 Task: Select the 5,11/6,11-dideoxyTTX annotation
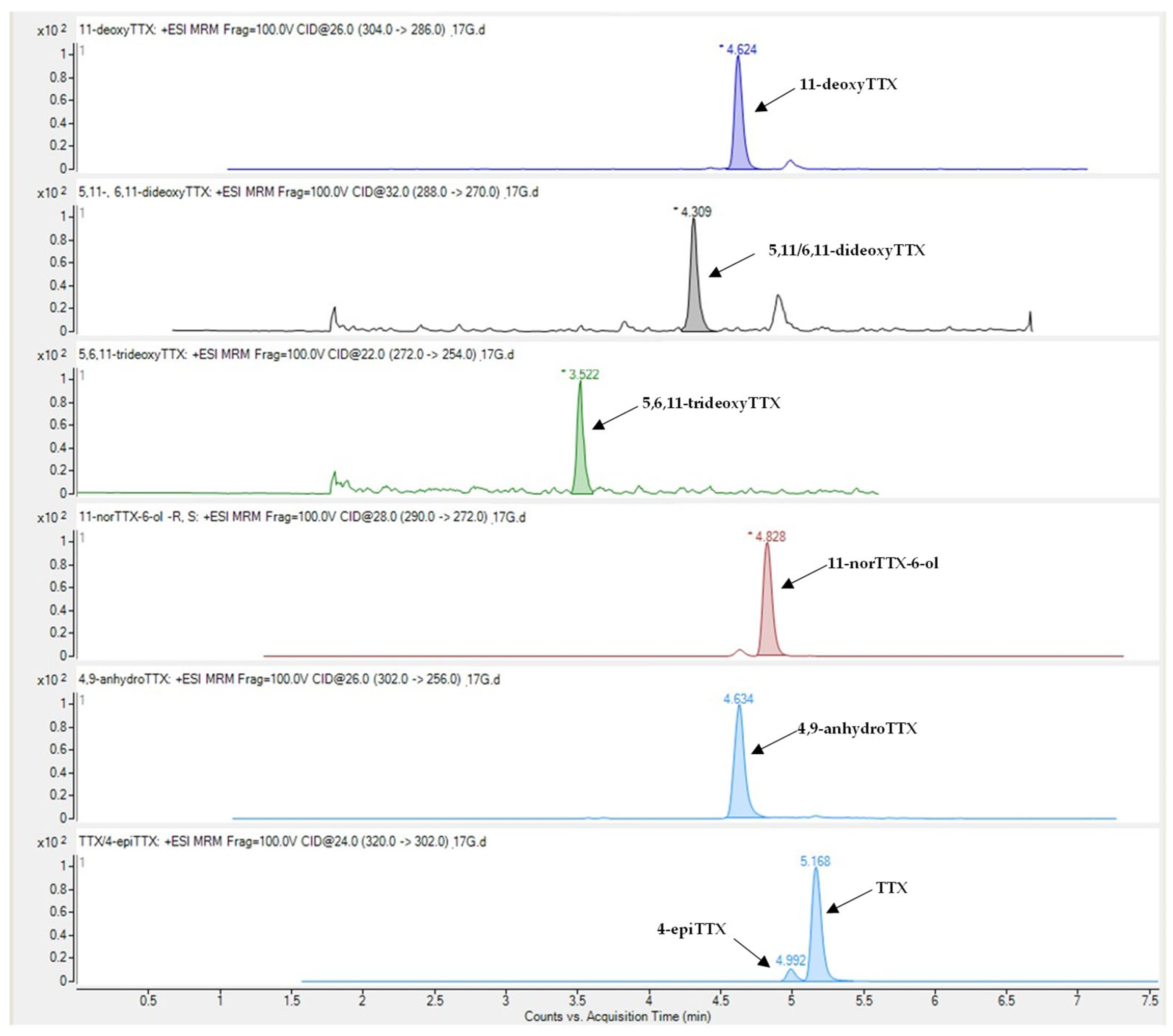pos(846,251)
